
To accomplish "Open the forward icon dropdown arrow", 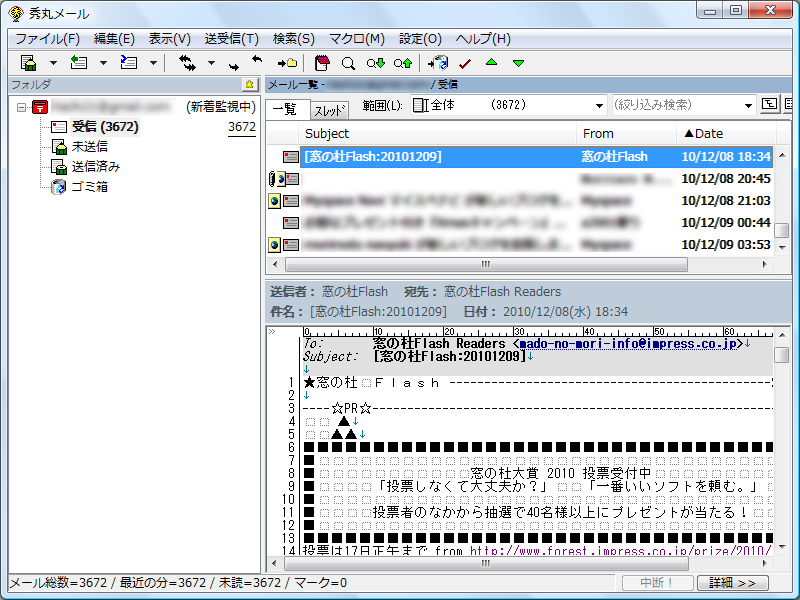I will tap(153, 63).
